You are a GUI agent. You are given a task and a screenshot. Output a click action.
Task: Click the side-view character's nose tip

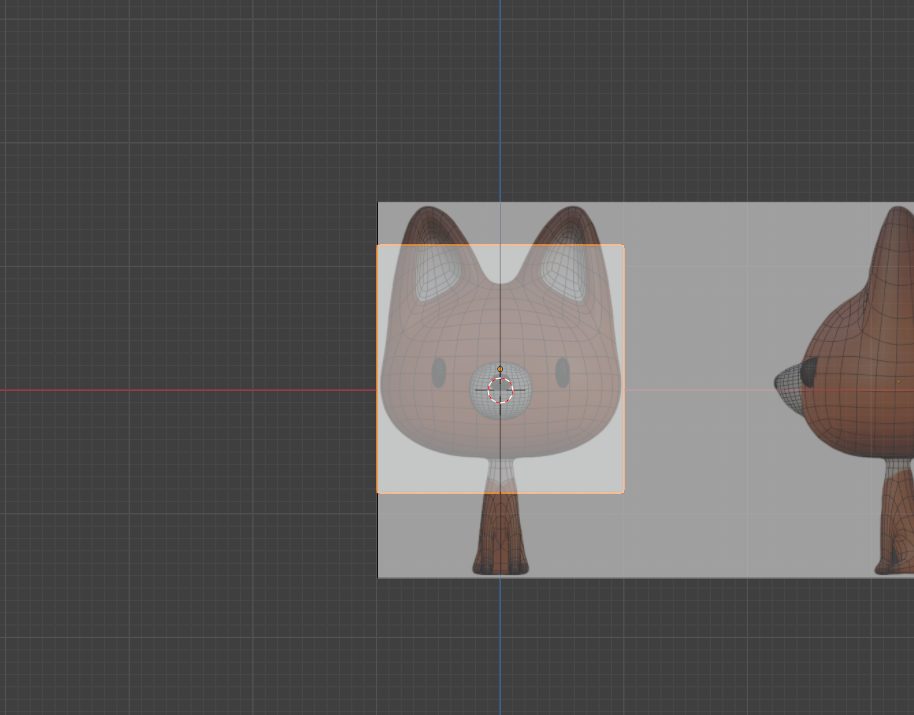[x=780, y=382]
